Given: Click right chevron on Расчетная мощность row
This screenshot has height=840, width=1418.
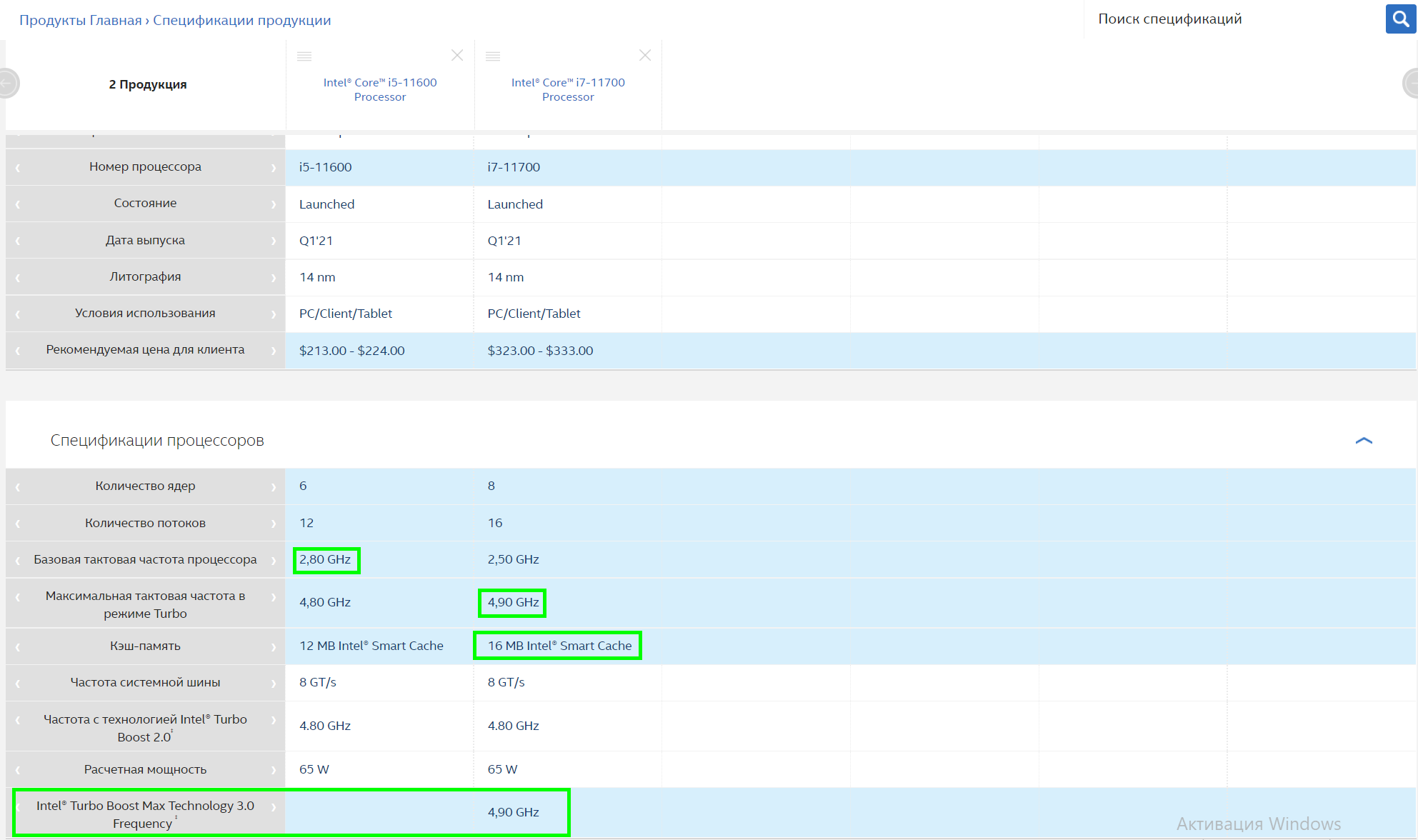Looking at the screenshot, I should (274, 770).
